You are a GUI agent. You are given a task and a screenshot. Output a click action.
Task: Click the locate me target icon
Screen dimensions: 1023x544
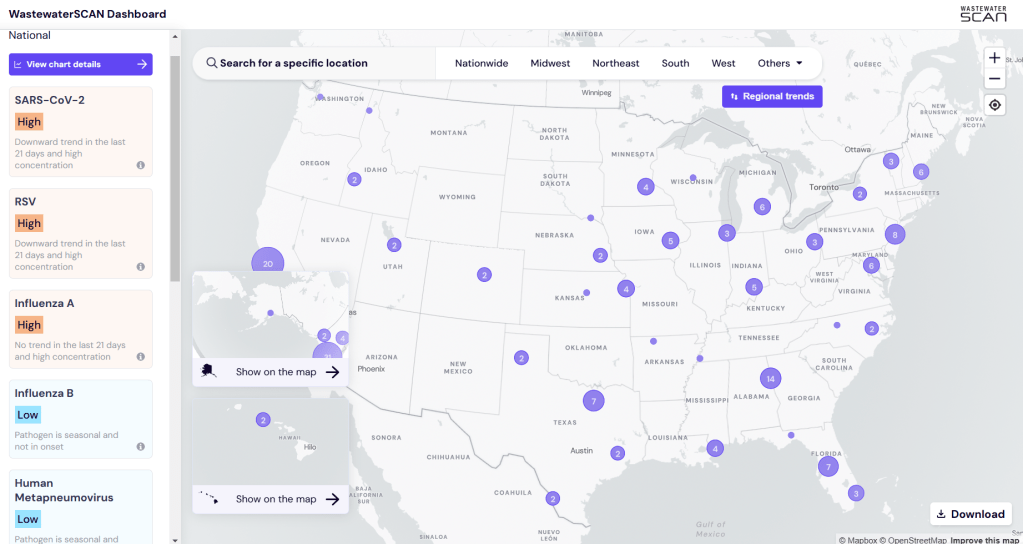pyautogui.click(x=994, y=105)
